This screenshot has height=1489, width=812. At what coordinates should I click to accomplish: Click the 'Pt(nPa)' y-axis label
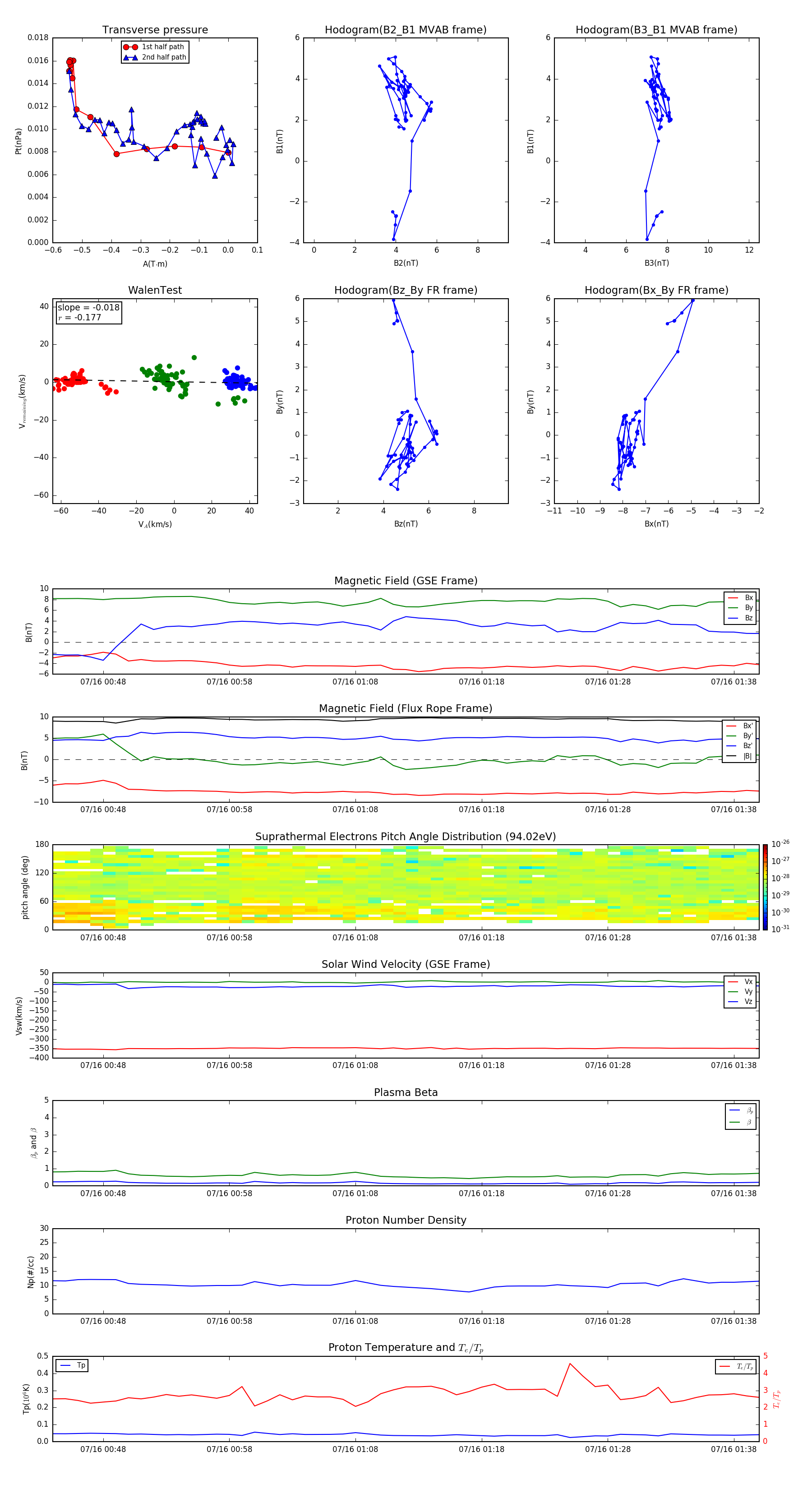click(x=18, y=141)
